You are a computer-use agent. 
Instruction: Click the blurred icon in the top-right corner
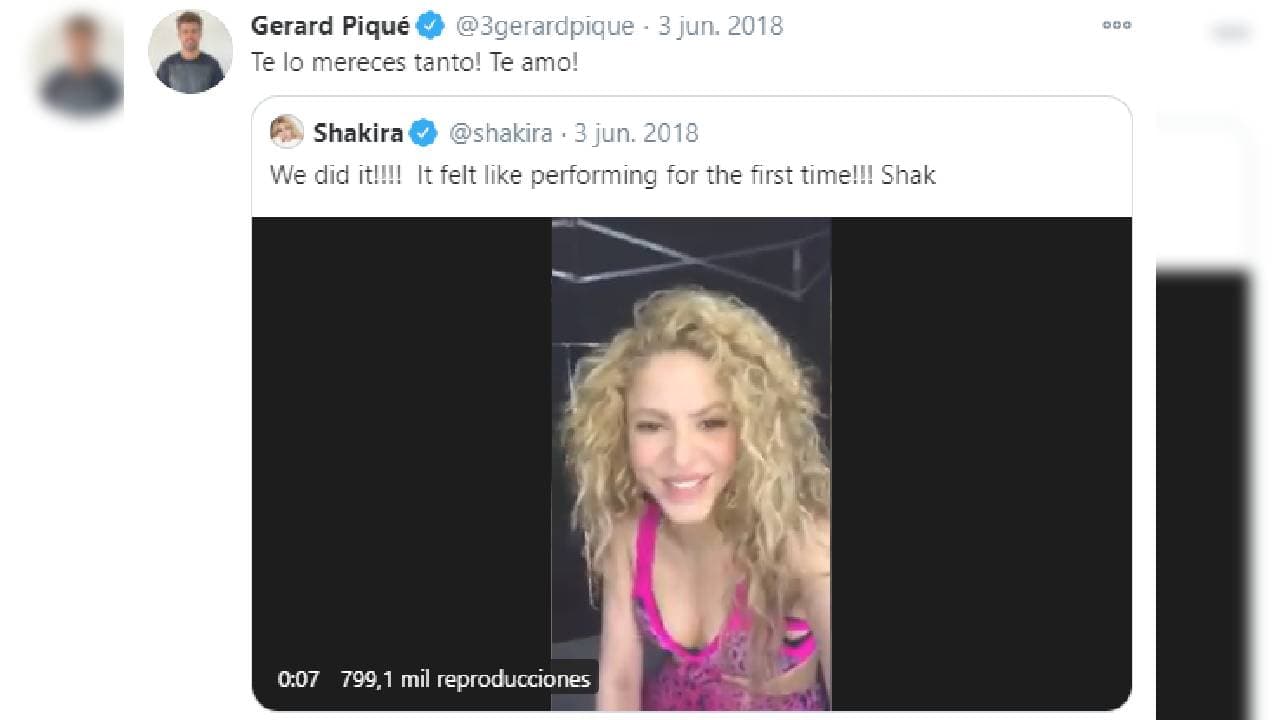click(1229, 33)
